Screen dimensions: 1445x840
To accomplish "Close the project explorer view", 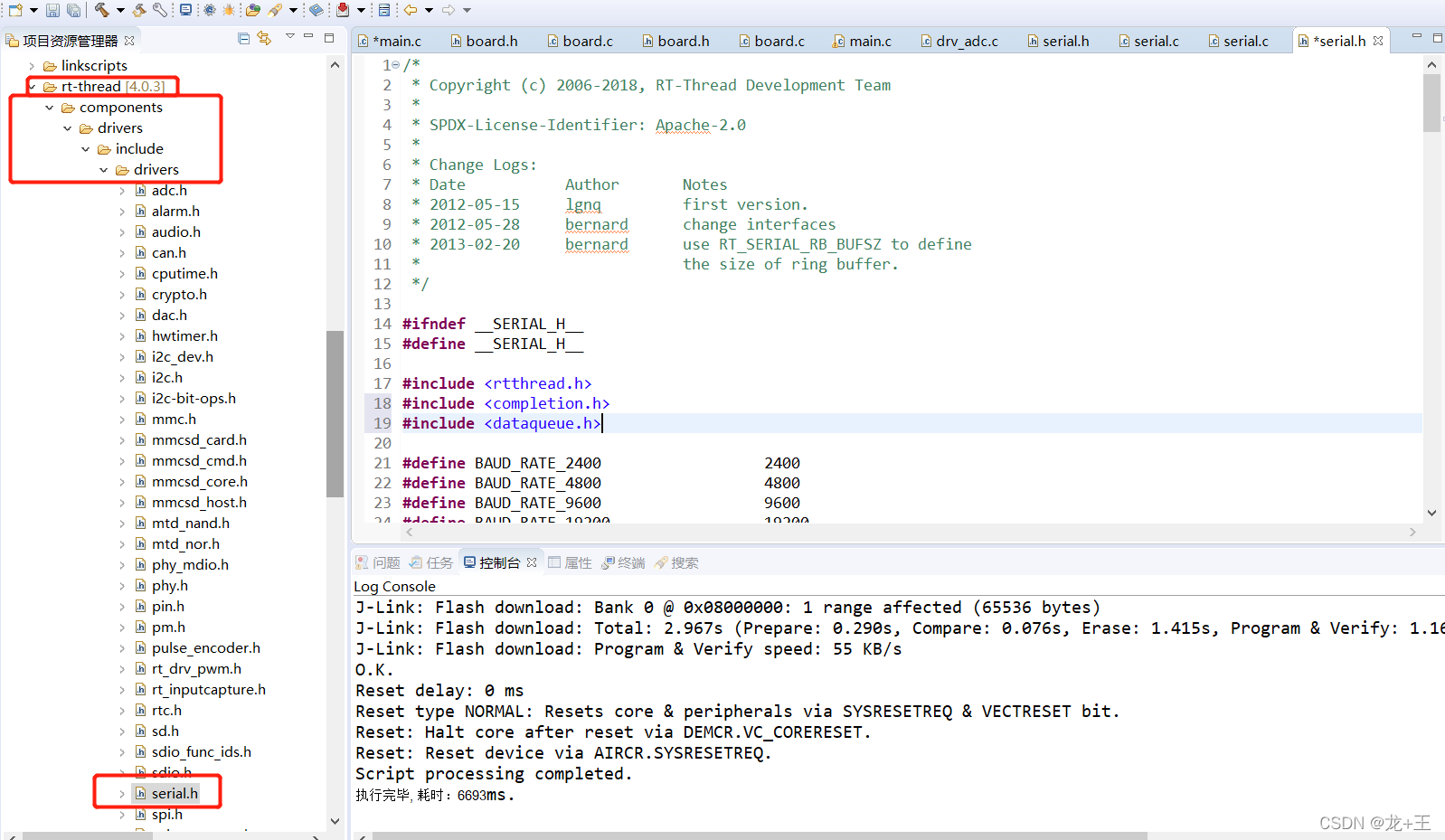I will tap(129, 41).
